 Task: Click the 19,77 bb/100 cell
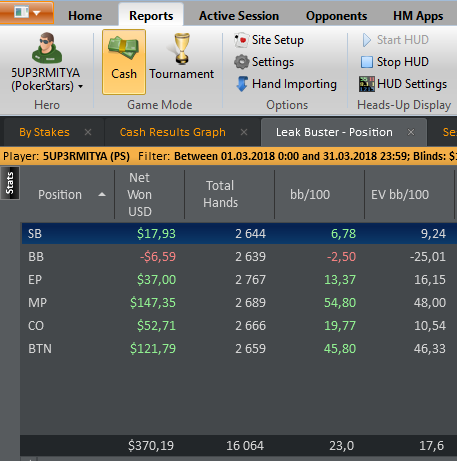(x=340, y=326)
